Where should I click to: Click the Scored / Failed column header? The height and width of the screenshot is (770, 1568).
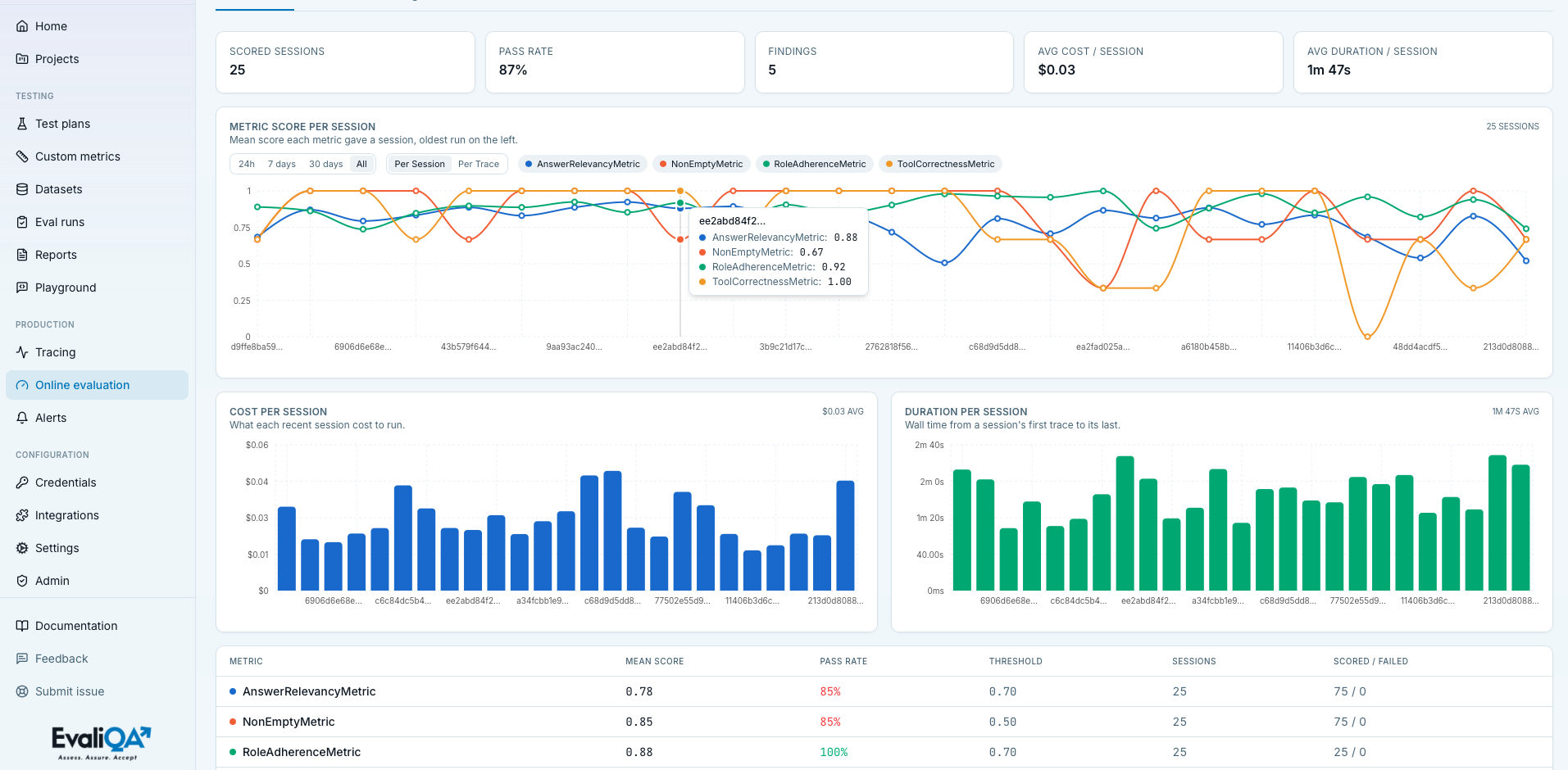tap(1370, 661)
